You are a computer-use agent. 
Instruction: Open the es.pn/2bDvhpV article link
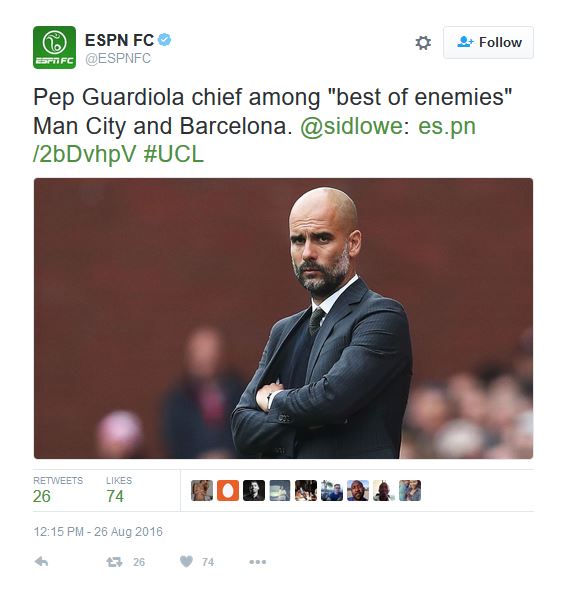coord(254,140)
